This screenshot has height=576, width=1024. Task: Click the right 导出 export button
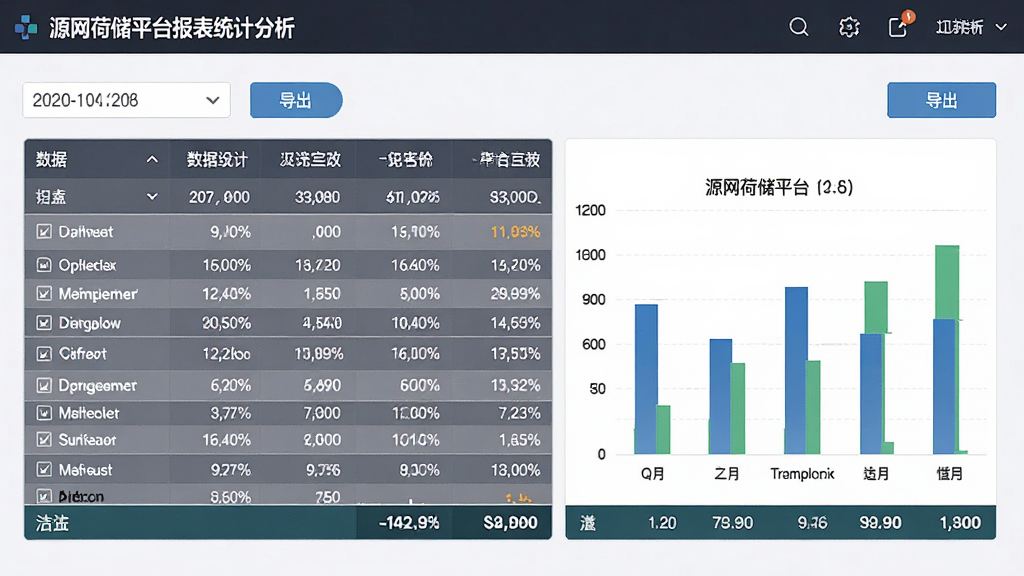(941, 100)
